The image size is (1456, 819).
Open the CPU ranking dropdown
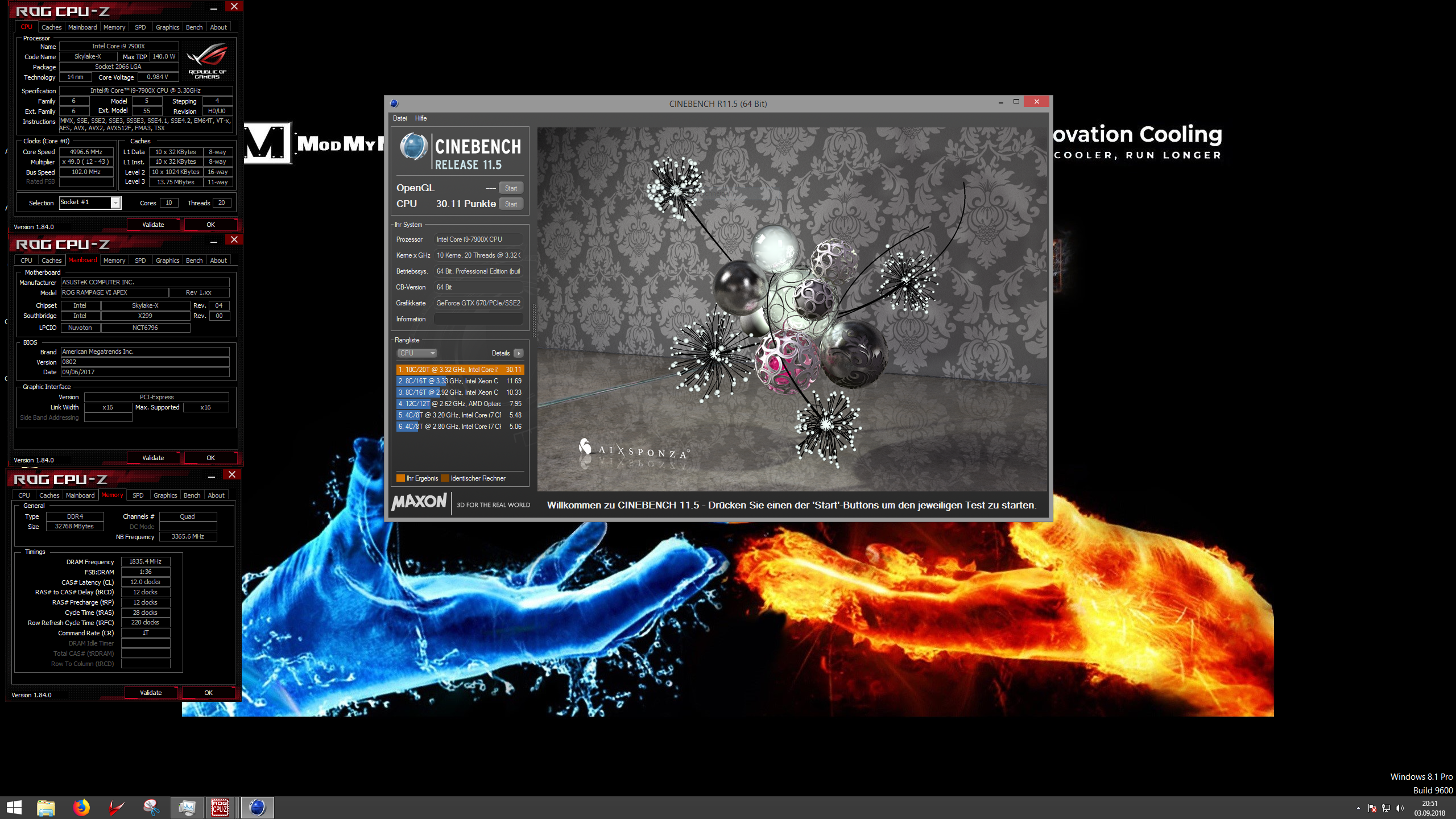point(417,353)
